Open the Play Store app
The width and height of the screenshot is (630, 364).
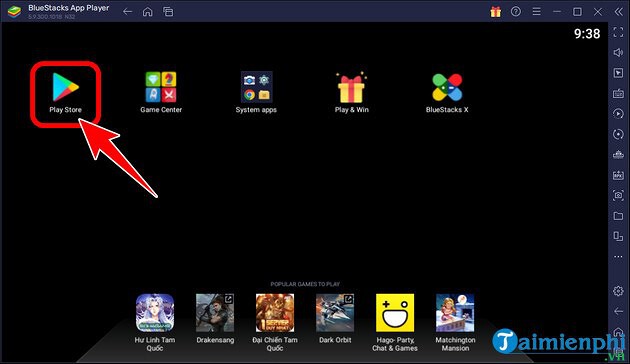[65, 92]
